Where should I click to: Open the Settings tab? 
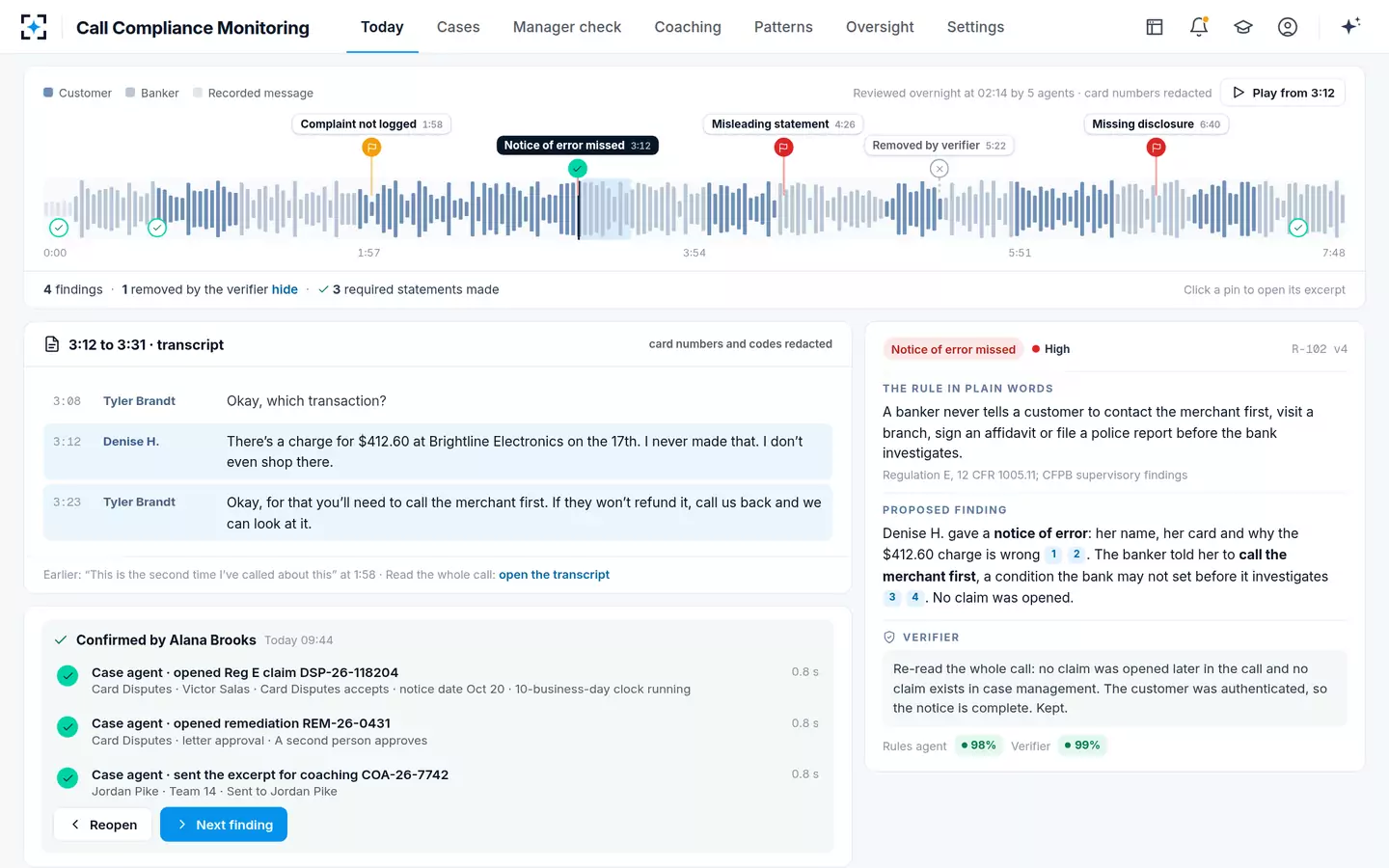[975, 27]
